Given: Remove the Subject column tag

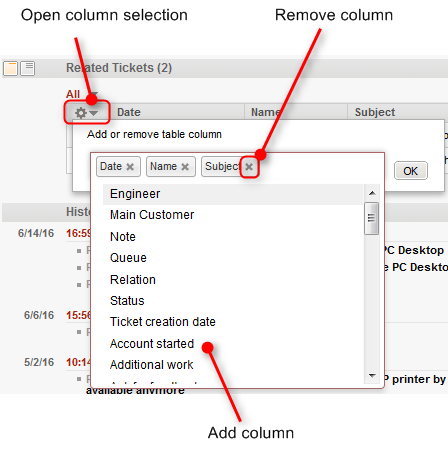Looking at the screenshot, I should [x=249, y=167].
